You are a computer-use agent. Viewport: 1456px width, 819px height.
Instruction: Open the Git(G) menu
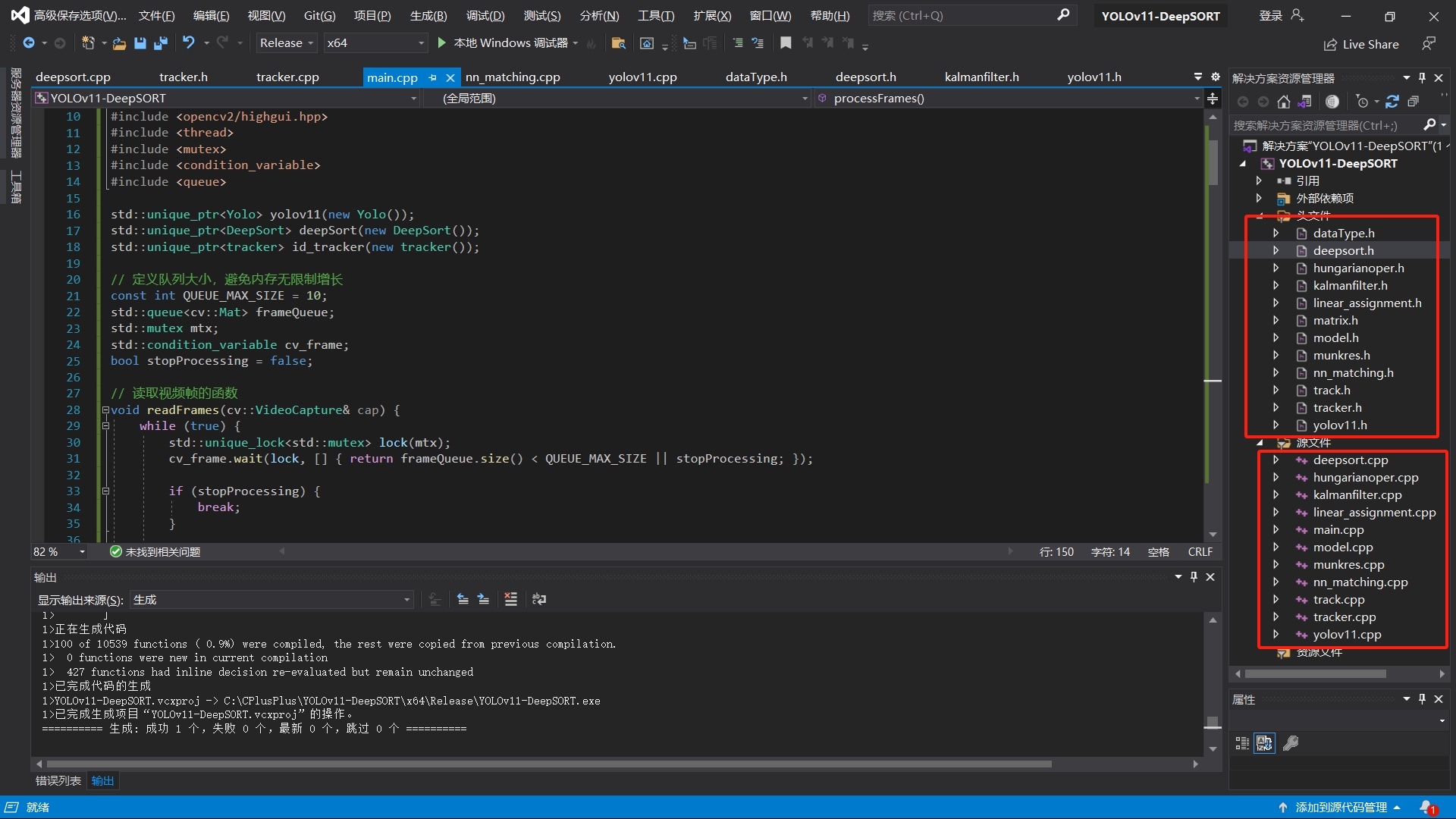pos(319,16)
